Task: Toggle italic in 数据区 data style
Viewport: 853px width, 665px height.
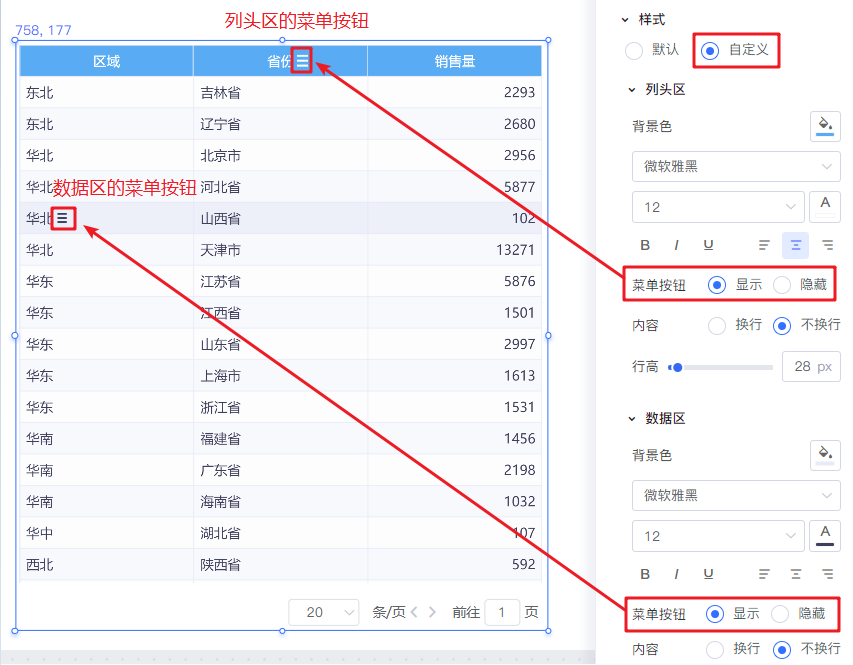Action: pyautogui.click(x=676, y=574)
